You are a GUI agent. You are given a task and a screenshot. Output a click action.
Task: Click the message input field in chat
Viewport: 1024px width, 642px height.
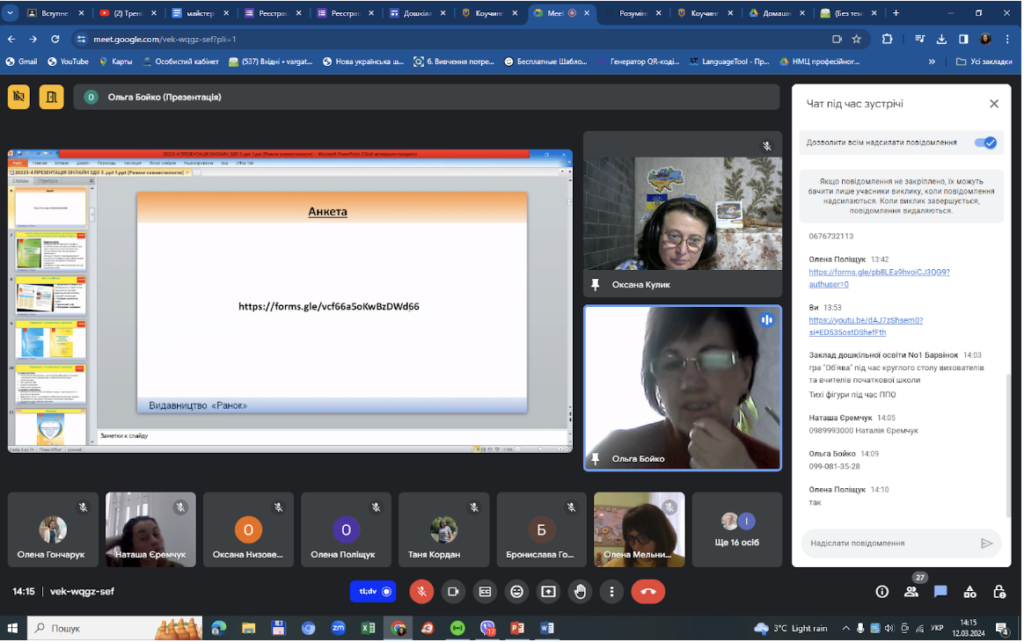click(889, 543)
